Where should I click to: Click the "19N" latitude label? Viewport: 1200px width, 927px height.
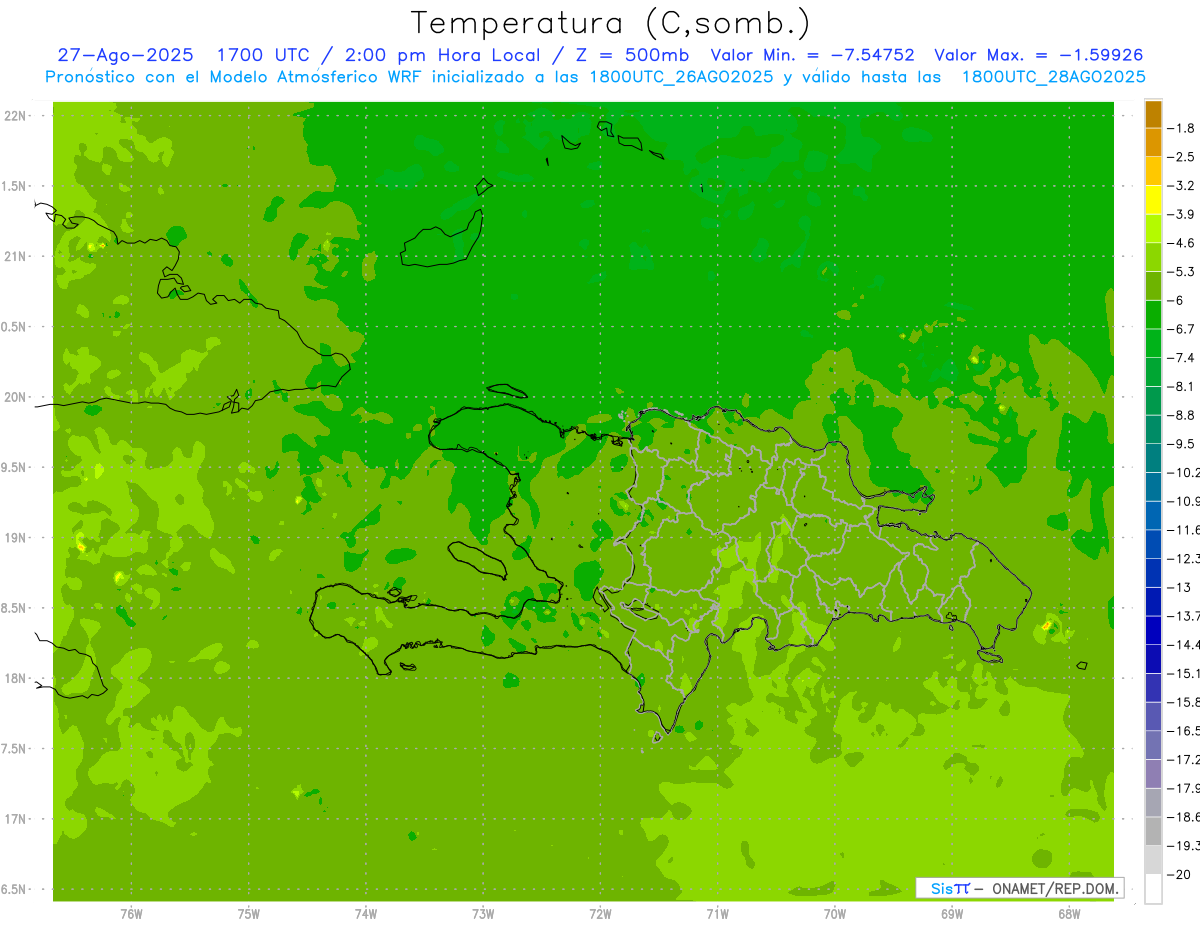15,538
